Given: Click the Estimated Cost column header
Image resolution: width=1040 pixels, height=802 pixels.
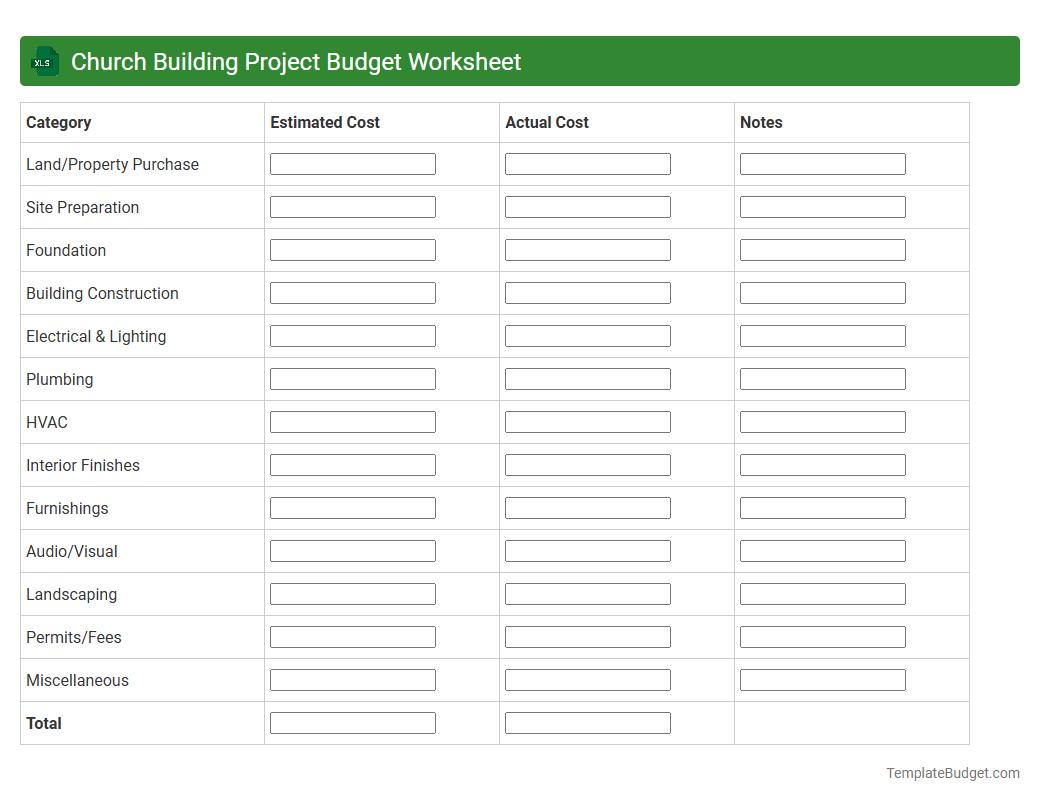Looking at the screenshot, I should point(325,122).
